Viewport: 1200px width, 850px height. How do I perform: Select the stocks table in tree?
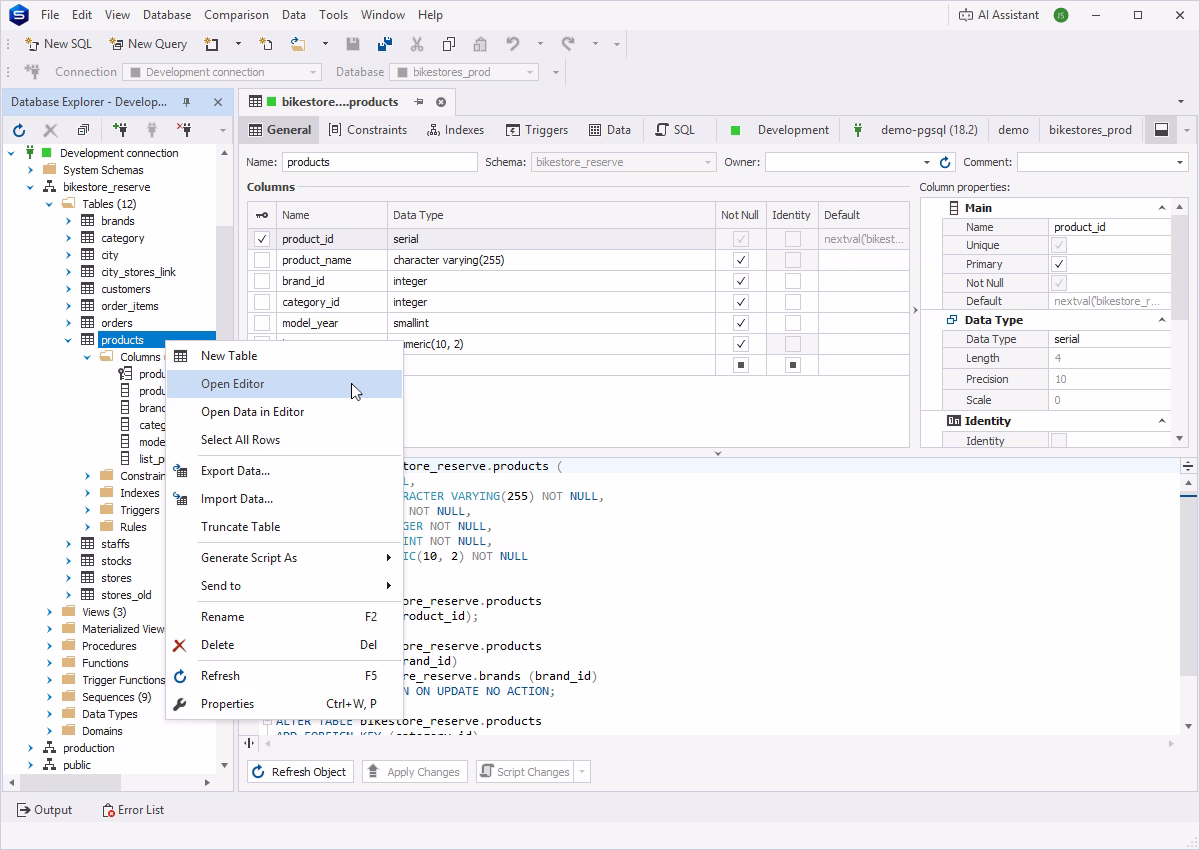[116, 561]
